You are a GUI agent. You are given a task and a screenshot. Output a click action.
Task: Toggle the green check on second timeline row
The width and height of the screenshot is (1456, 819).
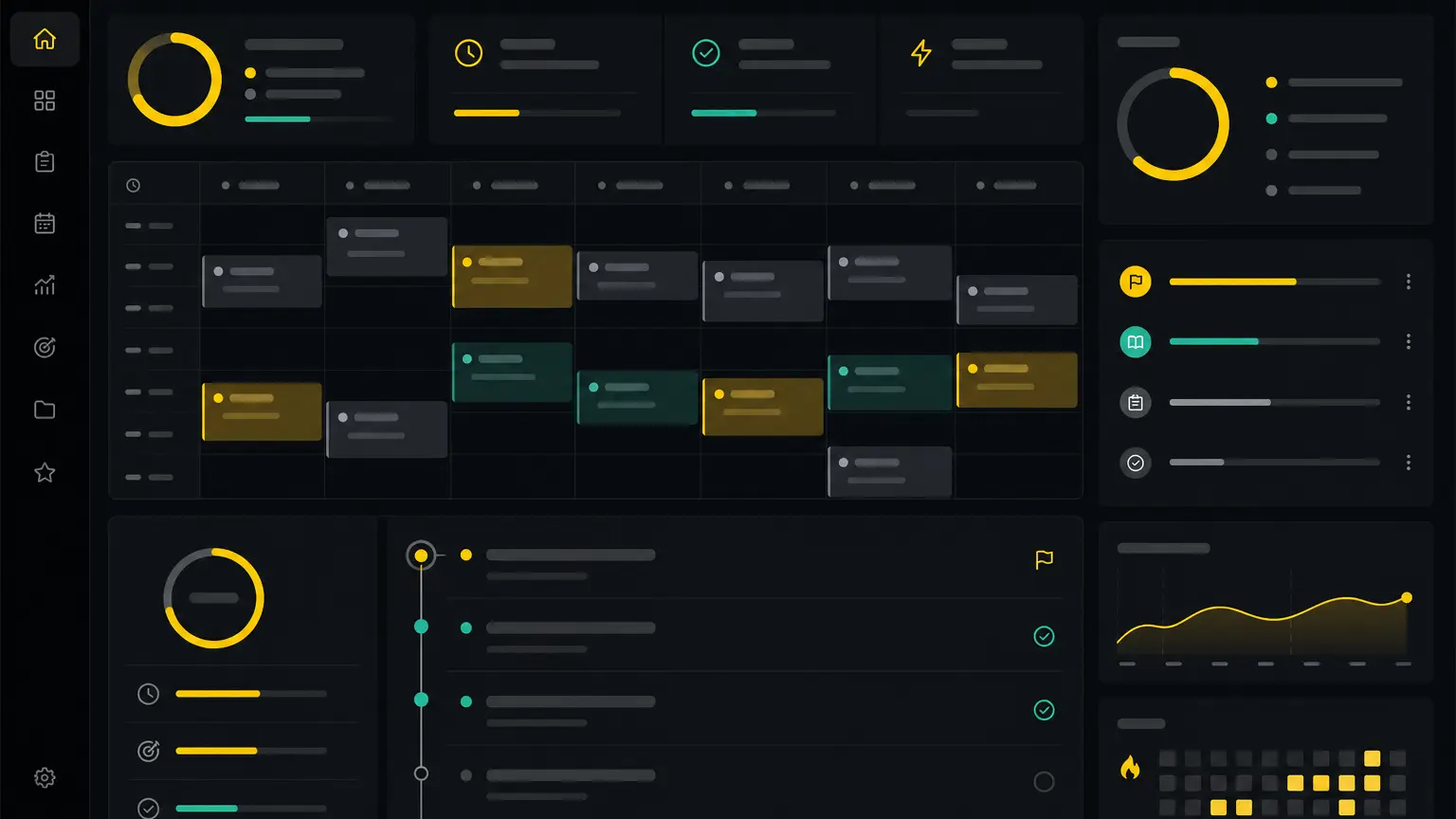click(1044, 636)
